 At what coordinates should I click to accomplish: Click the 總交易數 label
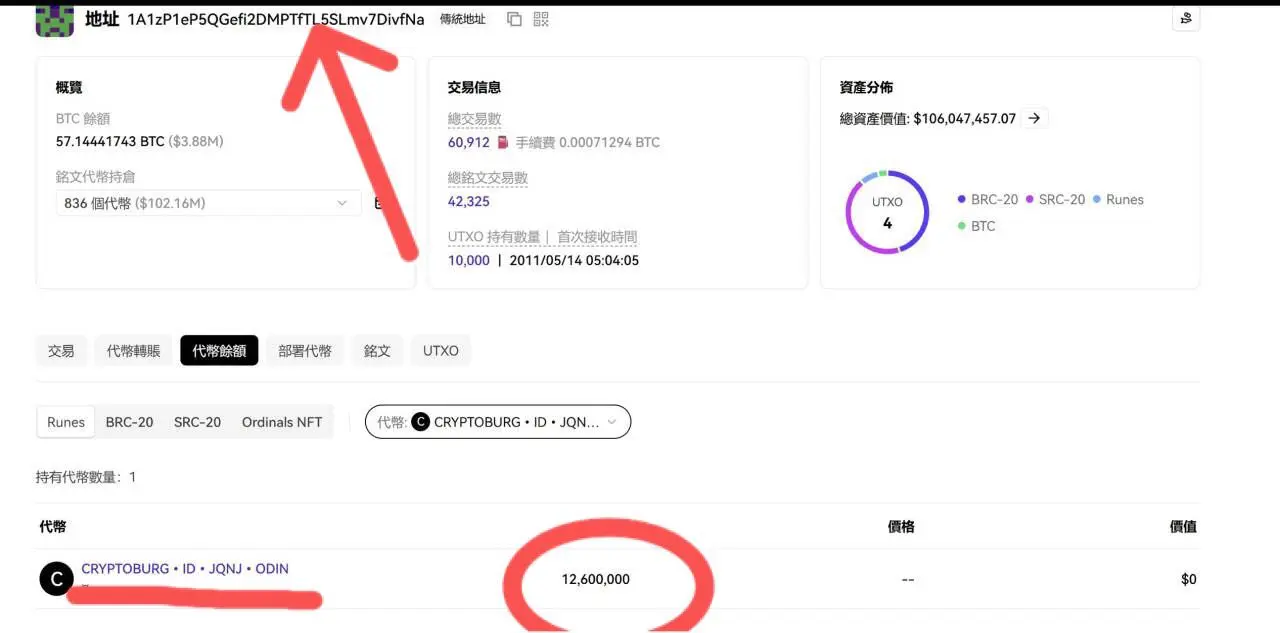(474, 119)
